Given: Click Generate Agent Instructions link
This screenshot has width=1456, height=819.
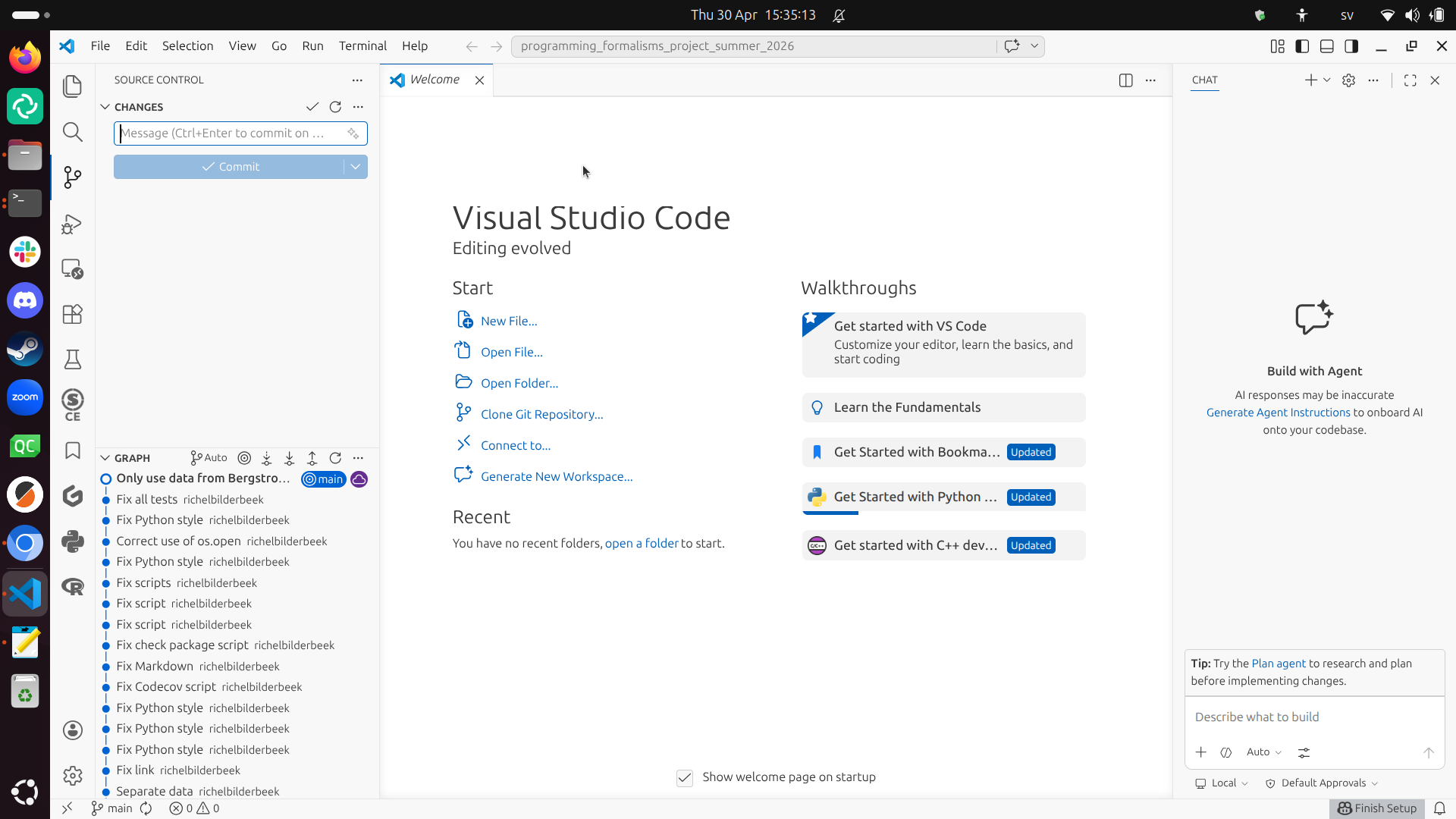Looking at the screenshot, I should (1278, 413).
